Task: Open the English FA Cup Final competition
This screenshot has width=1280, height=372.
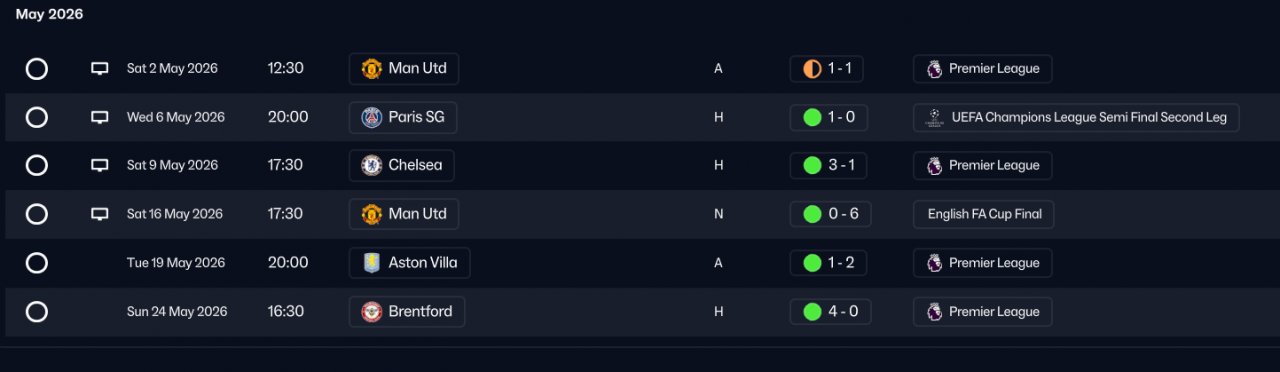Action: click(984, 214)
